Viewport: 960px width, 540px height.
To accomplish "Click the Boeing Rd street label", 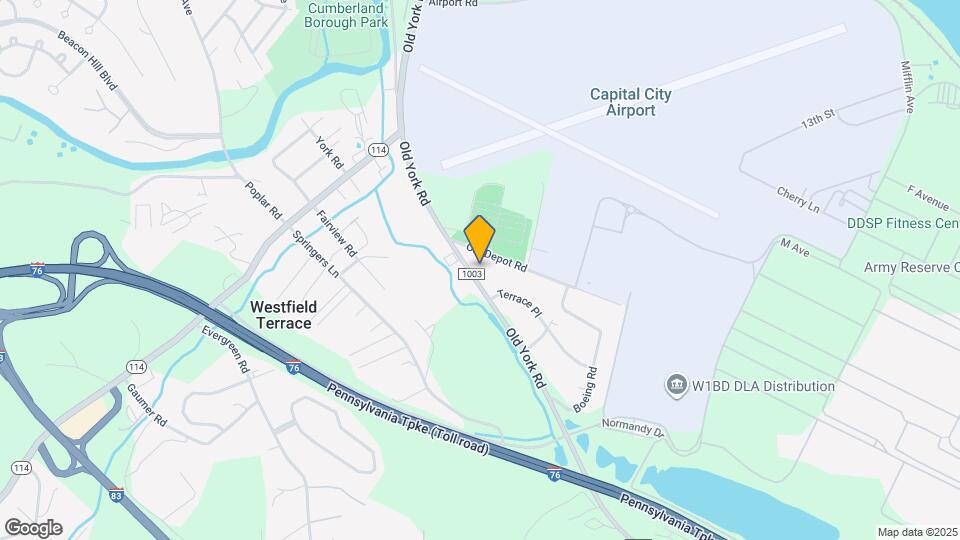I will 585,389.
